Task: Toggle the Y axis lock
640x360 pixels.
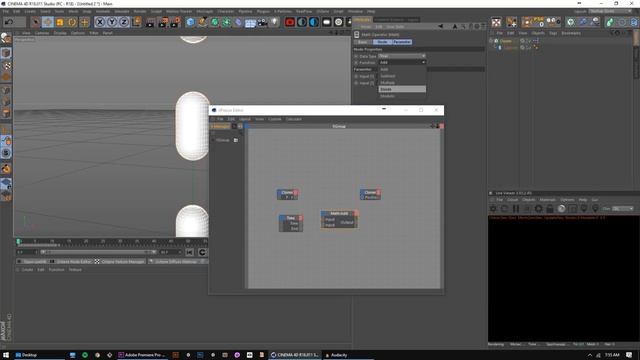Action: pyautogui.click(x=112, y=22)
